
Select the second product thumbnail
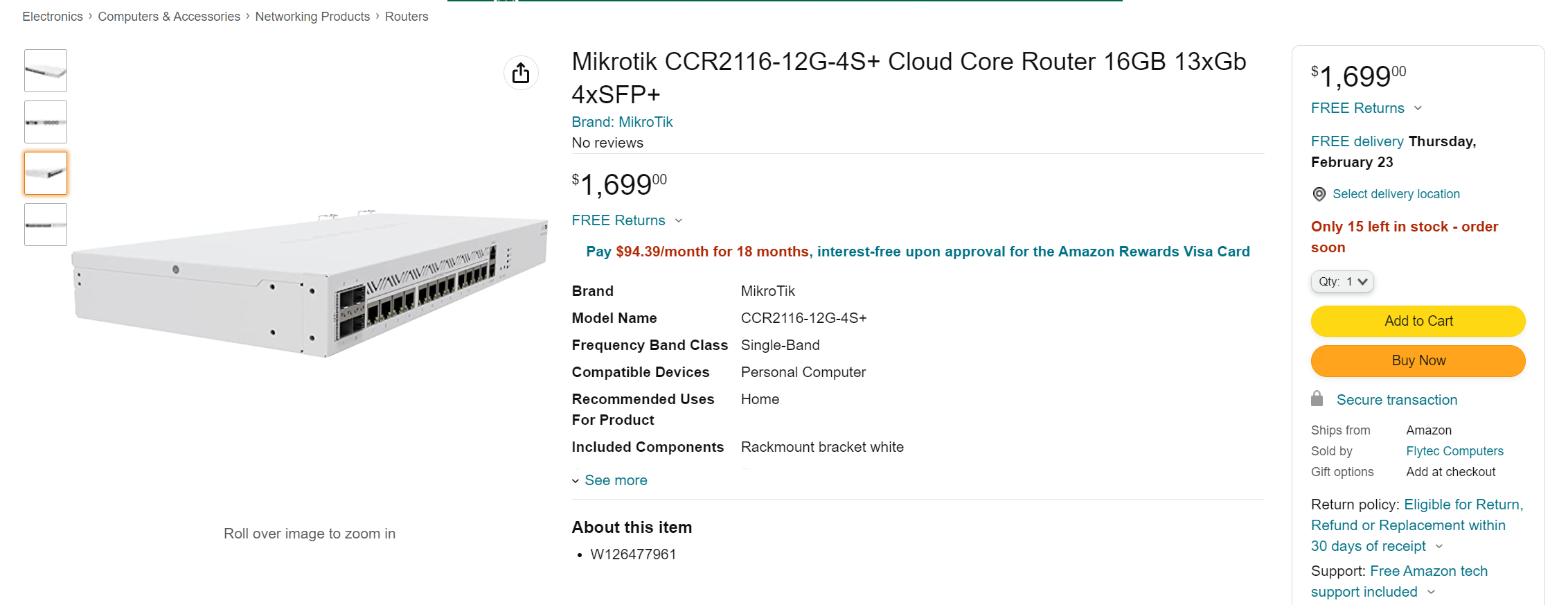(x=46, y=122)
